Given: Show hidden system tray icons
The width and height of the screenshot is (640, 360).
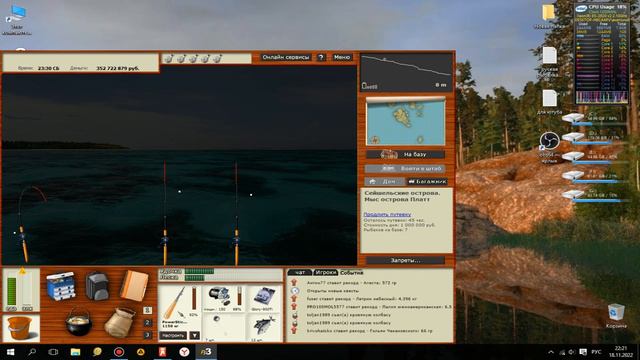Looking at the screenshot, I should pos(551,352).
